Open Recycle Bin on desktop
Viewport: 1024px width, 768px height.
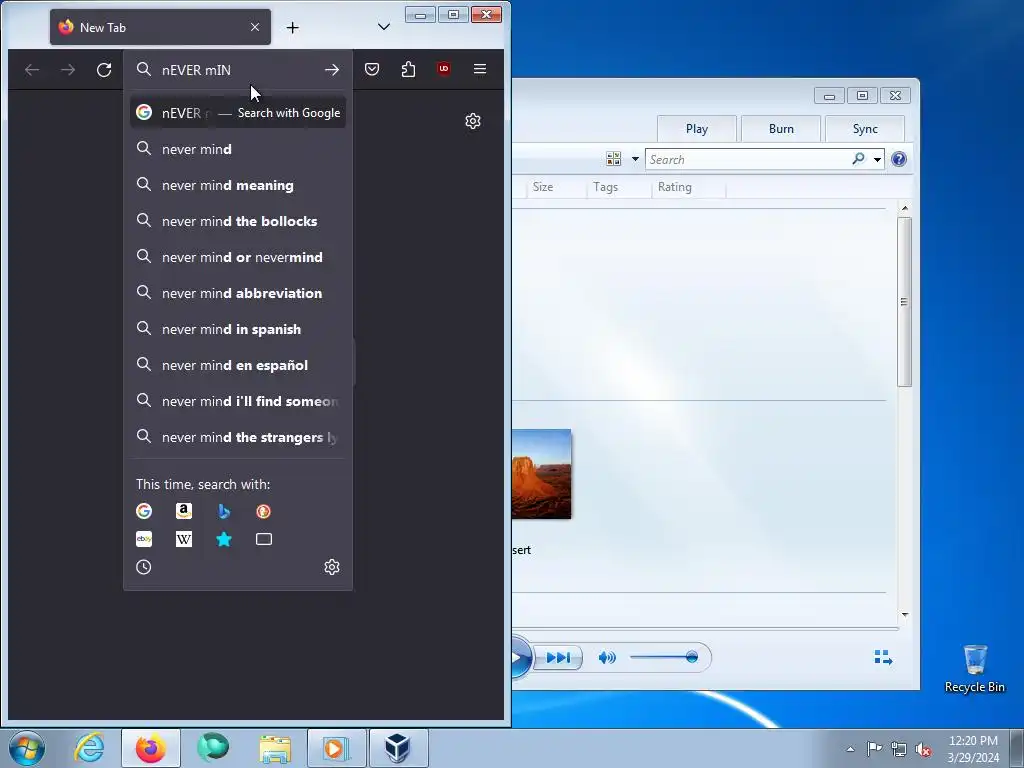pos(974,669)
